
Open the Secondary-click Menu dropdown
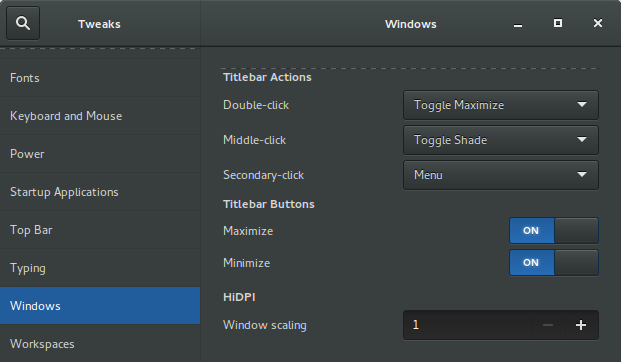pyautogui.click(x=501, y=175)
